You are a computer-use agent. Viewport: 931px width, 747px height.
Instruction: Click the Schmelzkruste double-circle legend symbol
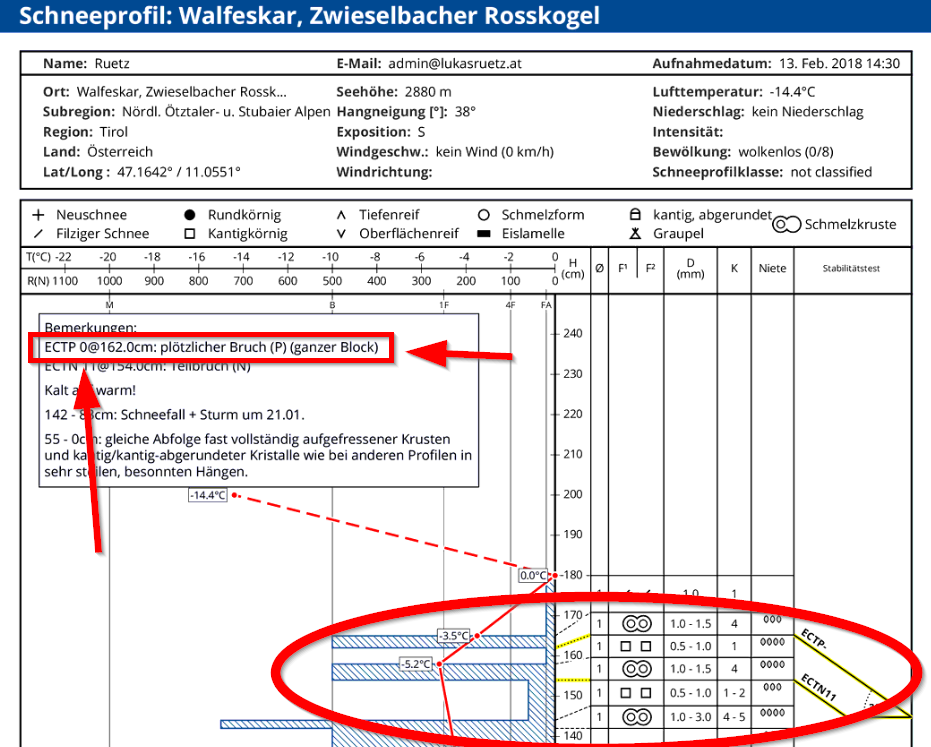[787, 224]
